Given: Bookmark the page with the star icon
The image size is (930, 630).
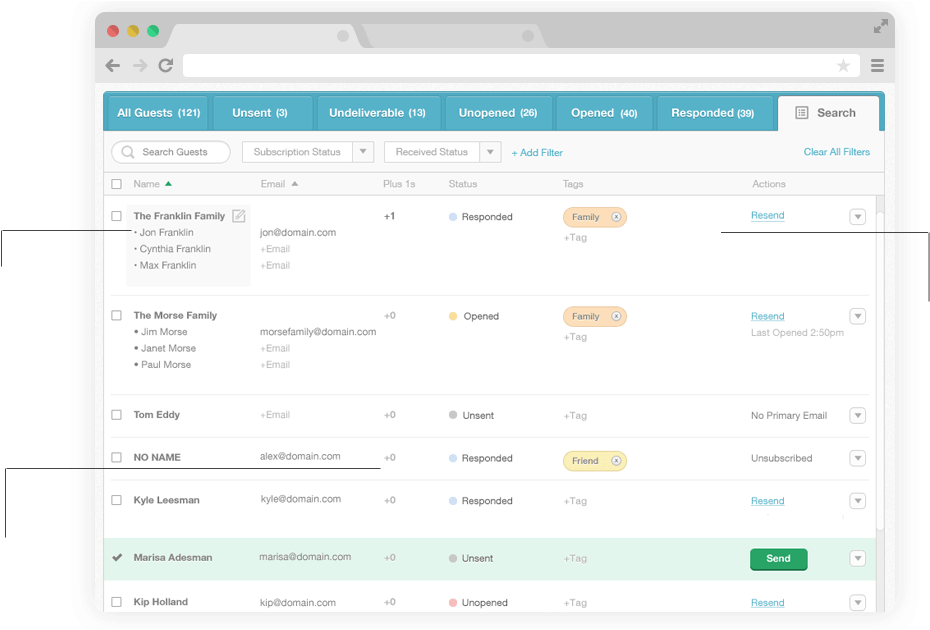Looking at the screenshot, I should [843, 66].
